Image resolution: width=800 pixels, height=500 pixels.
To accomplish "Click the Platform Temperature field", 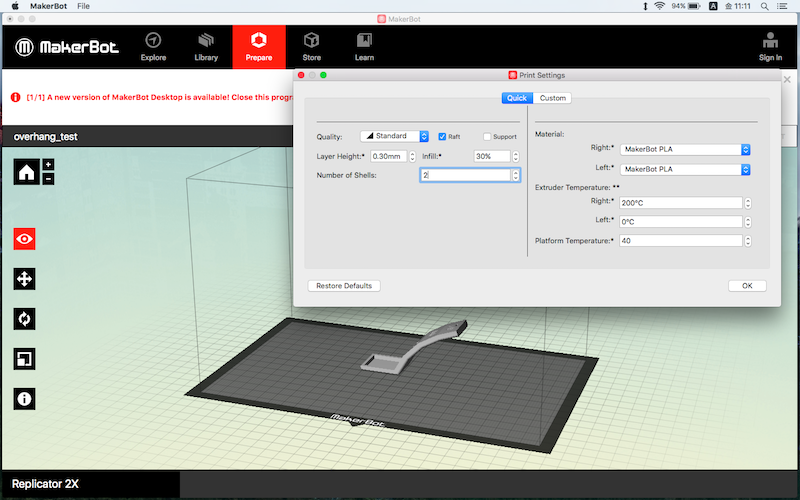I will [x=681, y=241].
